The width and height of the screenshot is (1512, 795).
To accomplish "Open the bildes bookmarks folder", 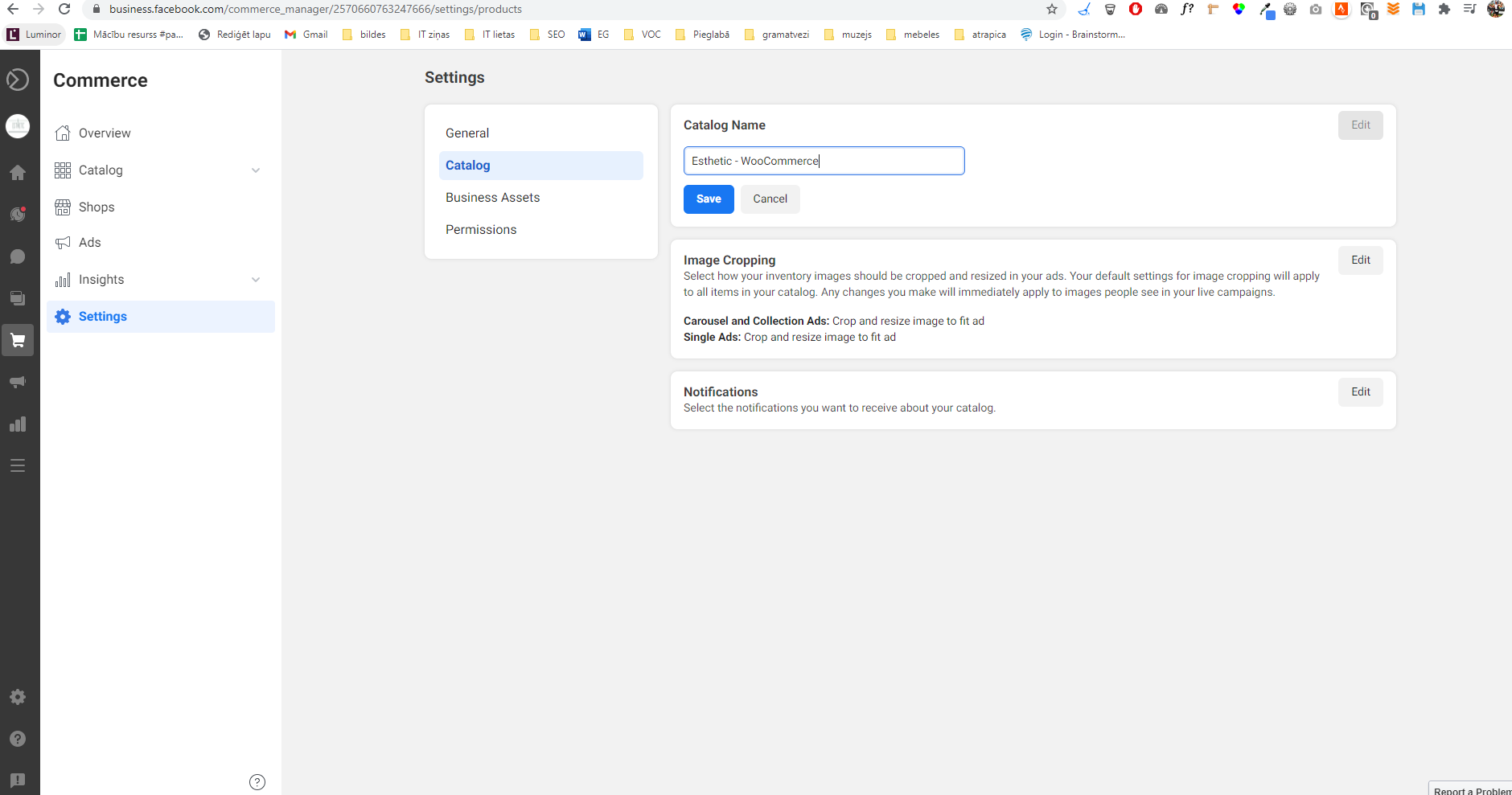I will (x=364, y=35).
